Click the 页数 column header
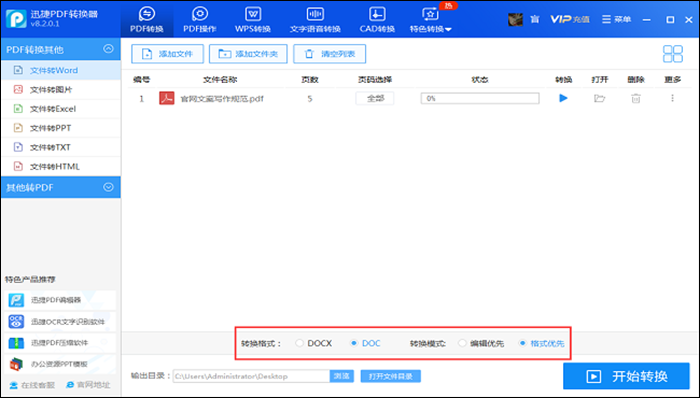700x398 pixels. [x=309, y=79]
